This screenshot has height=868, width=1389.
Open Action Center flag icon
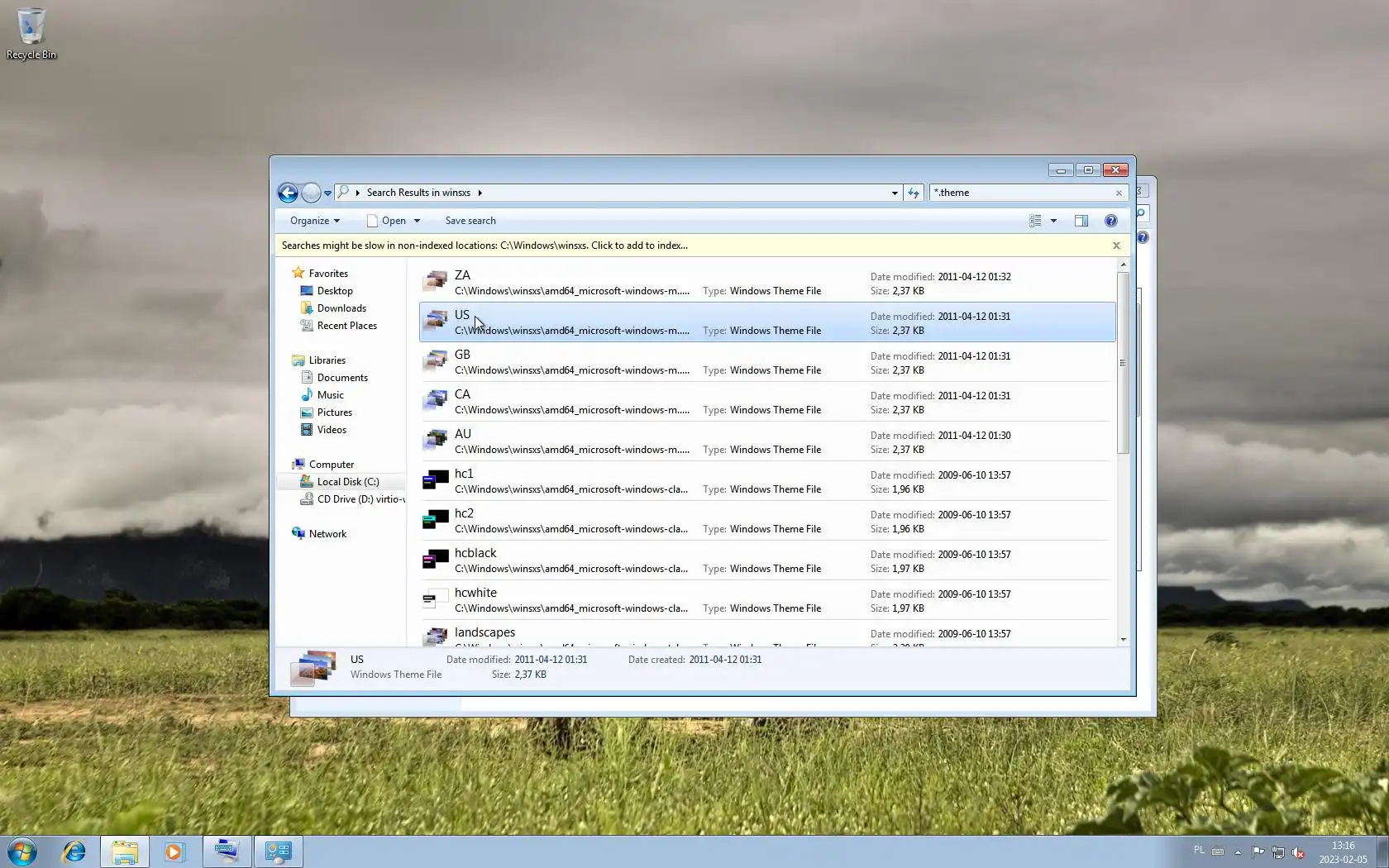pos(1258,851)
